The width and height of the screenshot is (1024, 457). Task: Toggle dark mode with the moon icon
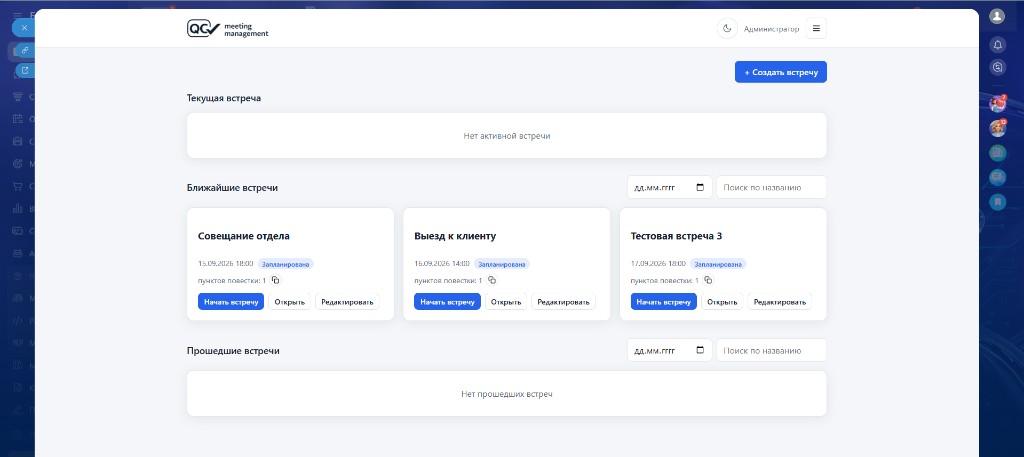(727, 29)
